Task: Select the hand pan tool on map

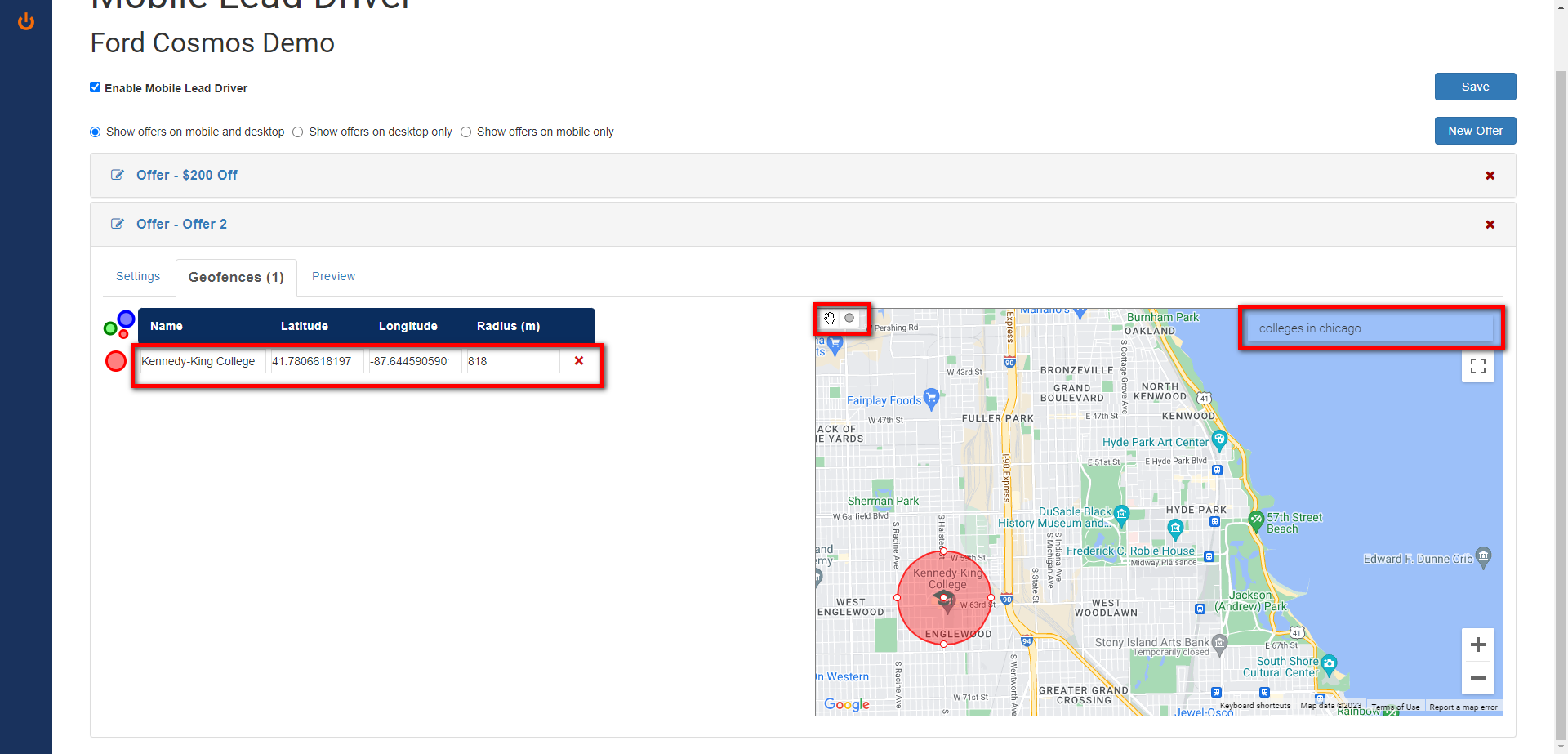Action: coord(830,319)
